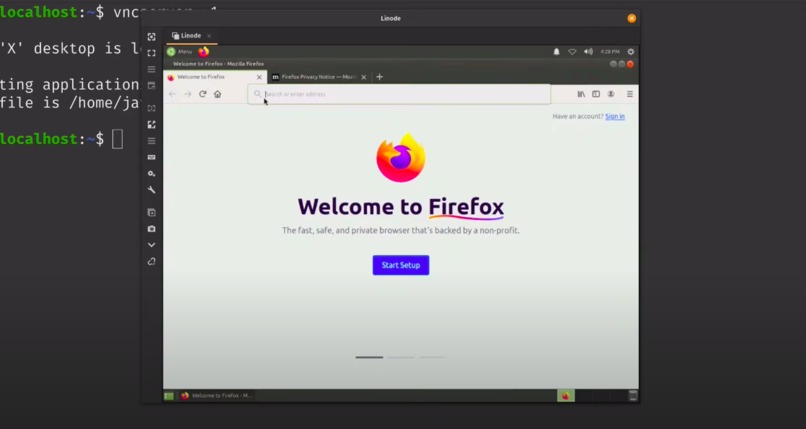Click the topmost sidebar icon with centered-dot frame
Image resolution: width=806 pixels, height=429 pixels.
tap(152, 37)
